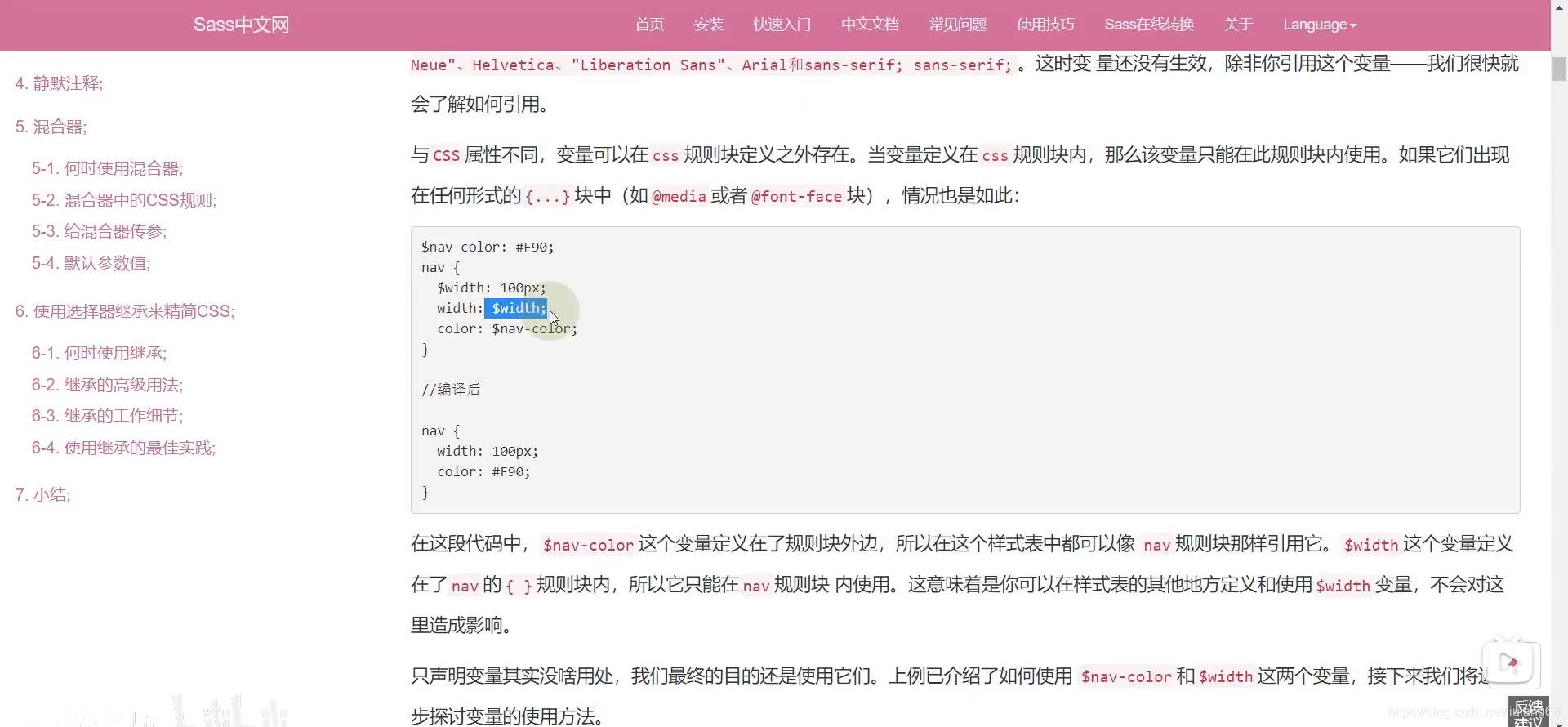The height and width of the screenshot is (727, 1568).
Task: Jump to section 5. 混合器
Action: coord(51,127)
